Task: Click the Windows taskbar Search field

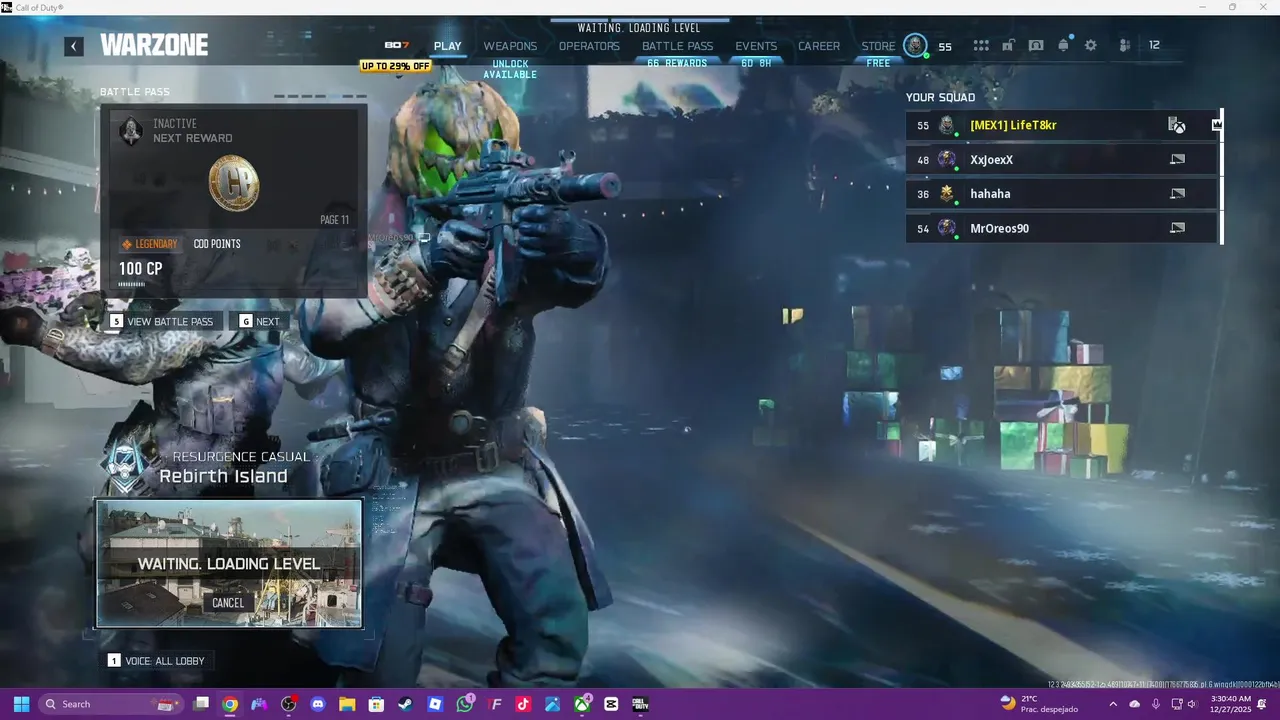Action: point(111,704)
